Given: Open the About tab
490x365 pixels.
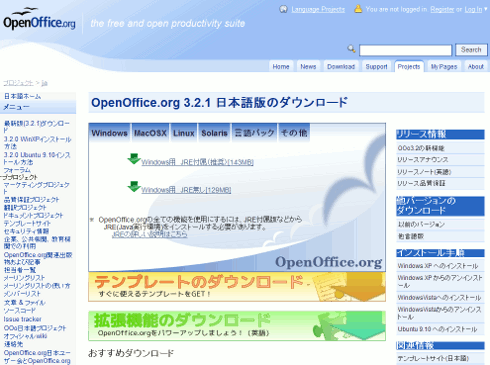Looking at the screenshot, I should [x=476, y=66].
